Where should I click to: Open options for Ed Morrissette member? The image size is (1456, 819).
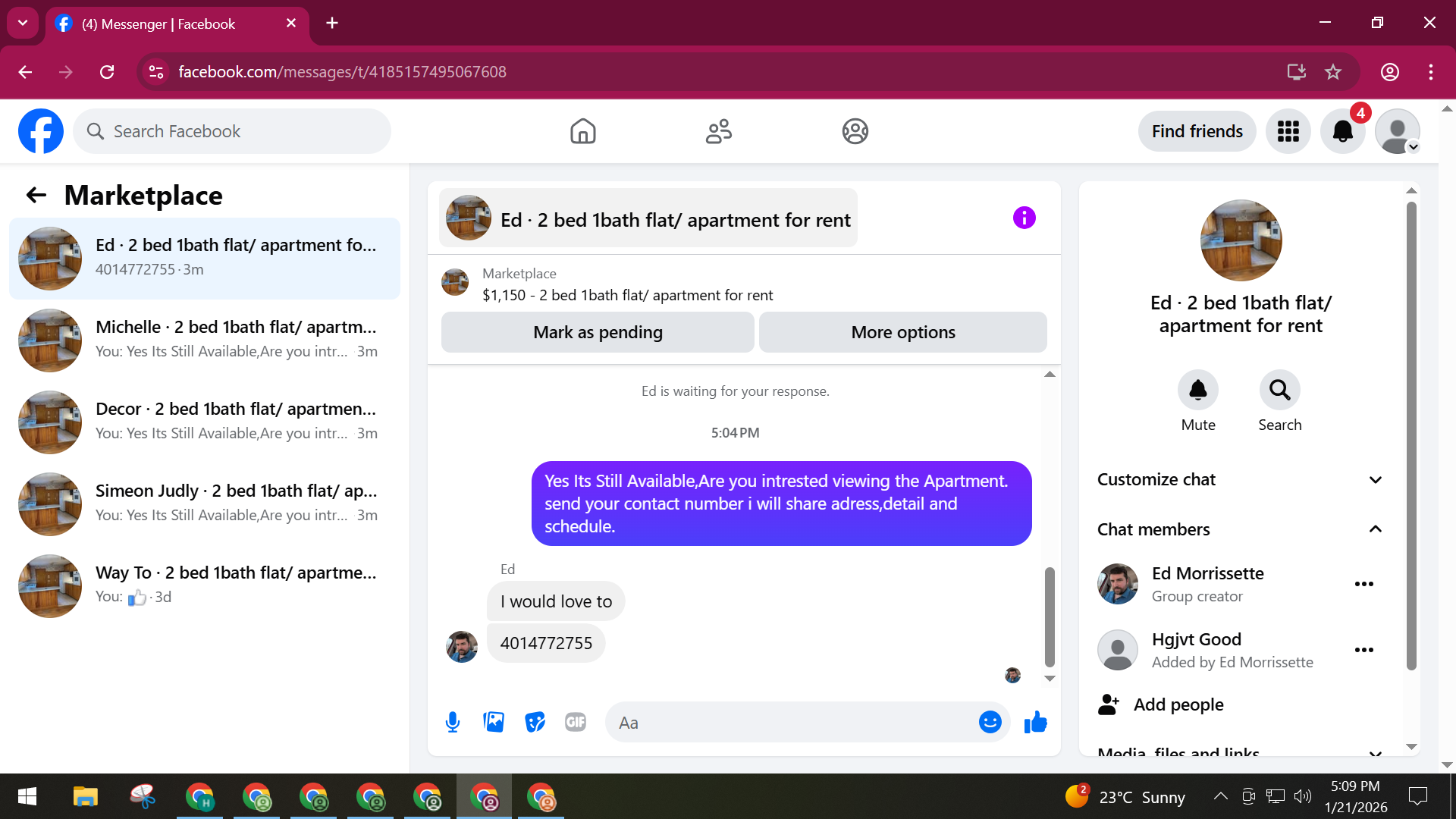1363,584
